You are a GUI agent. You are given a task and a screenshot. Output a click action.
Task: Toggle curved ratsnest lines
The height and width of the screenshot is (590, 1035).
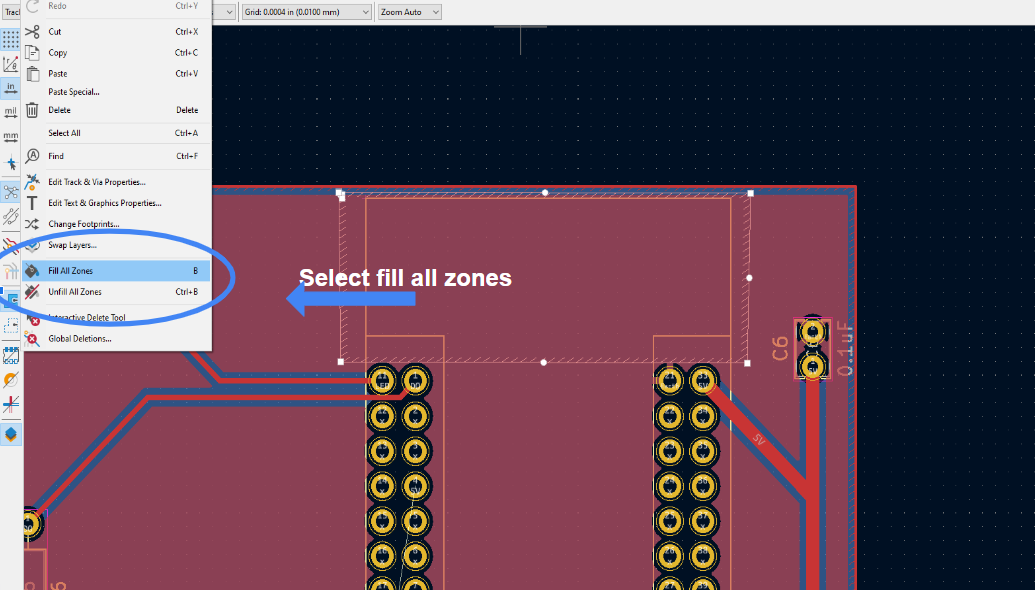pos(11,216)
